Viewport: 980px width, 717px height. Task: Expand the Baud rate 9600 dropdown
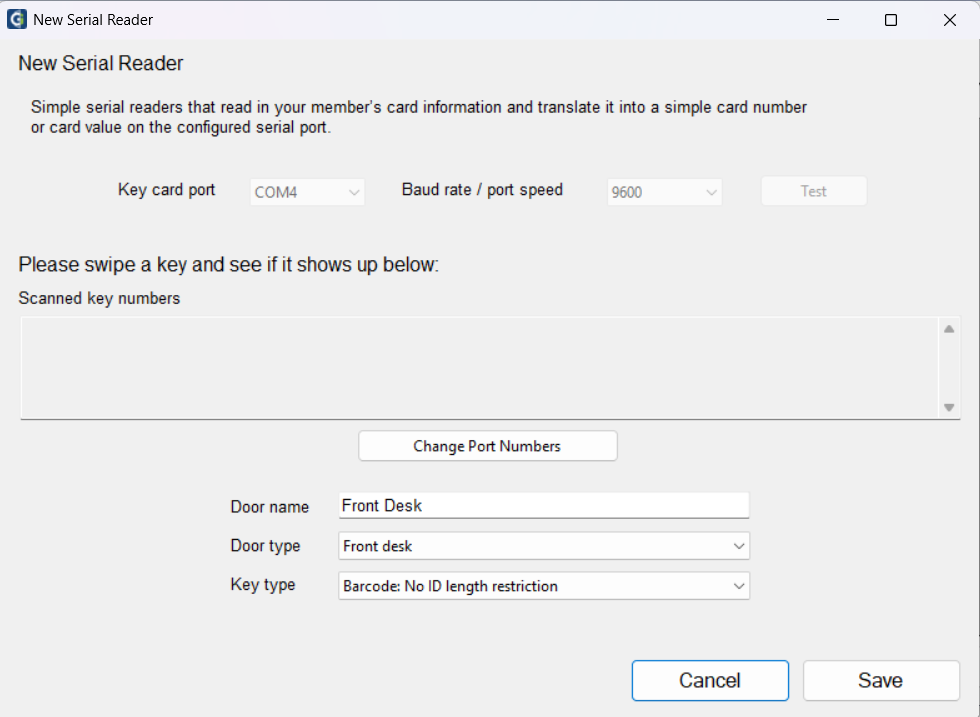pos(664,192)
